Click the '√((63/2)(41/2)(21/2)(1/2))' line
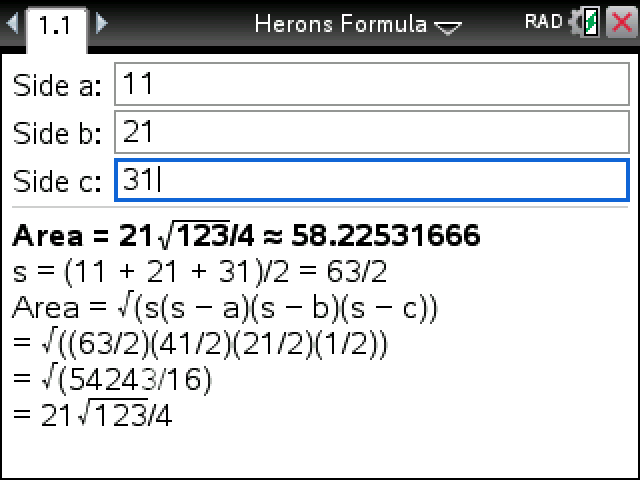This screenshot has height=480, width=640. (200, 344)
